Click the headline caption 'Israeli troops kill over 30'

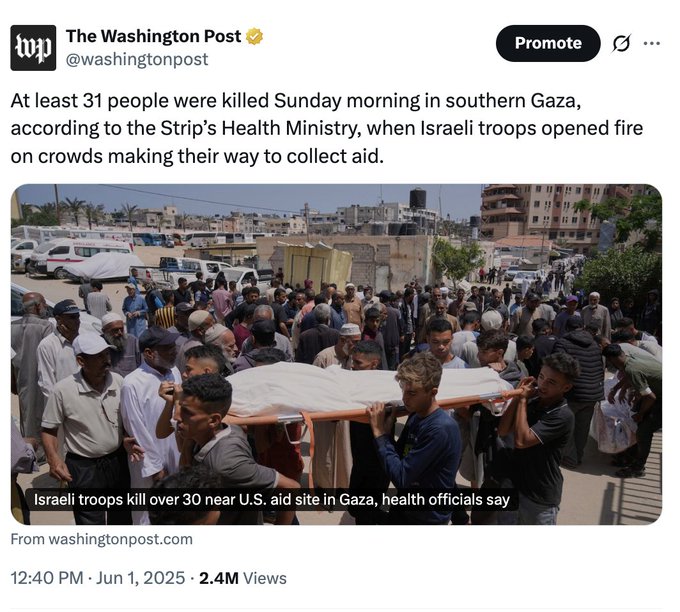pos(272,499)
